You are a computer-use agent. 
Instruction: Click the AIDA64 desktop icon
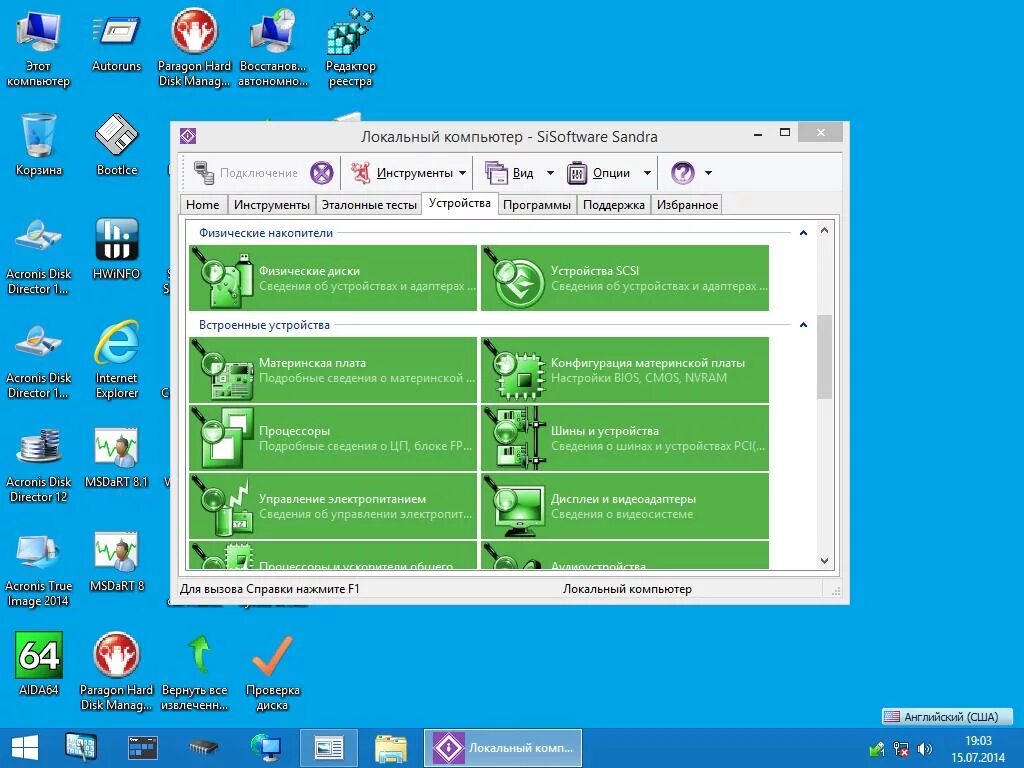[39, 664]
